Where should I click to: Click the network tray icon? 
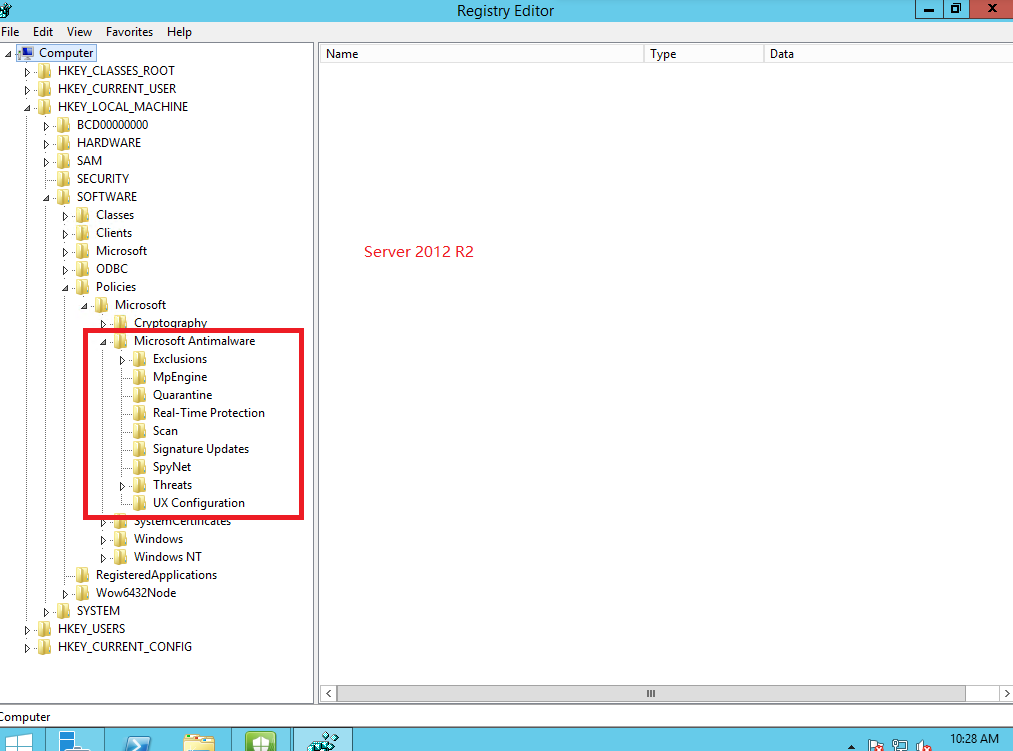point(900,746)
